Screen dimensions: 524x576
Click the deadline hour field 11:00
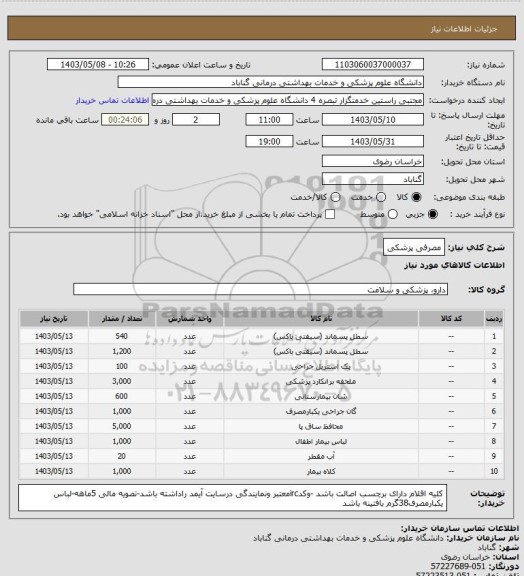pyautogui.click(x=269, y=120)
